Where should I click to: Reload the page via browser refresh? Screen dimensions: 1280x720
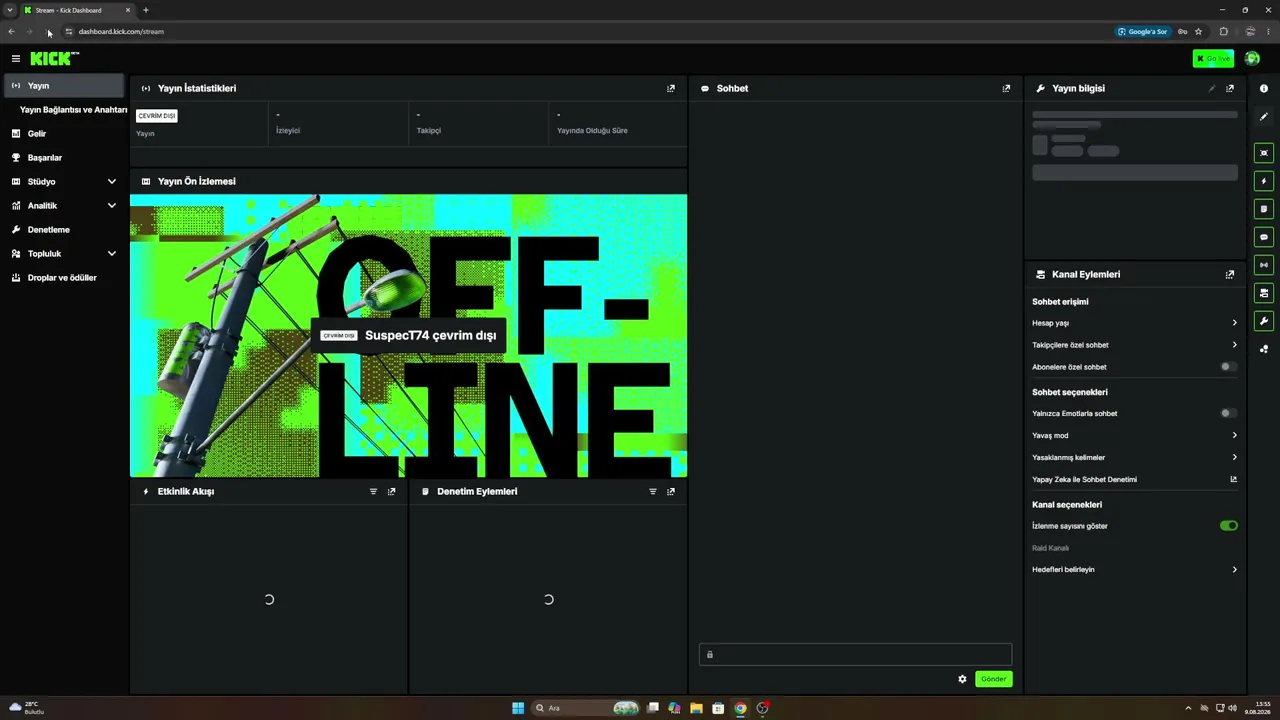coord(49,31)
